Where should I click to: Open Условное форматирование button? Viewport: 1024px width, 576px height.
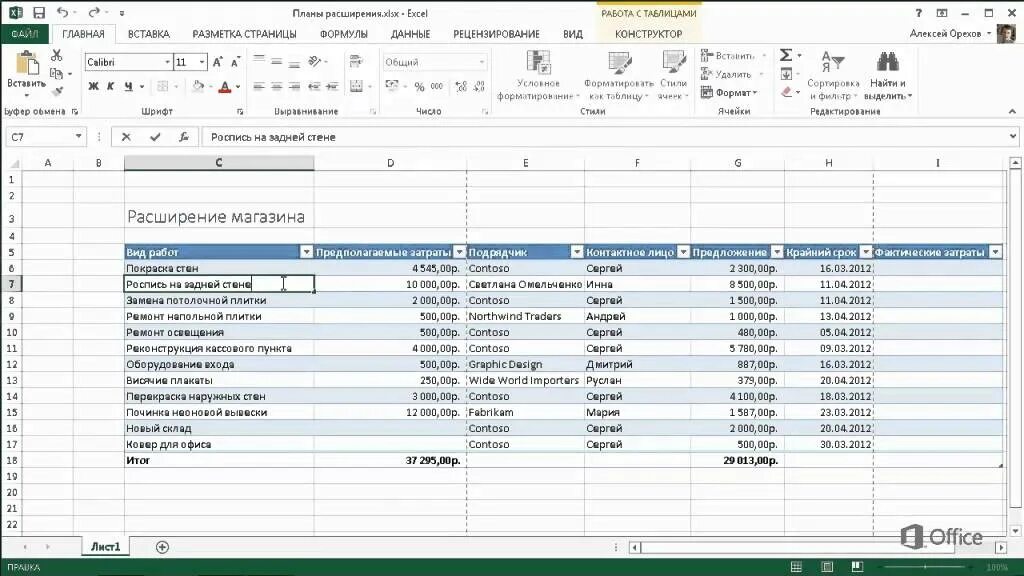[x=538, y=75]
